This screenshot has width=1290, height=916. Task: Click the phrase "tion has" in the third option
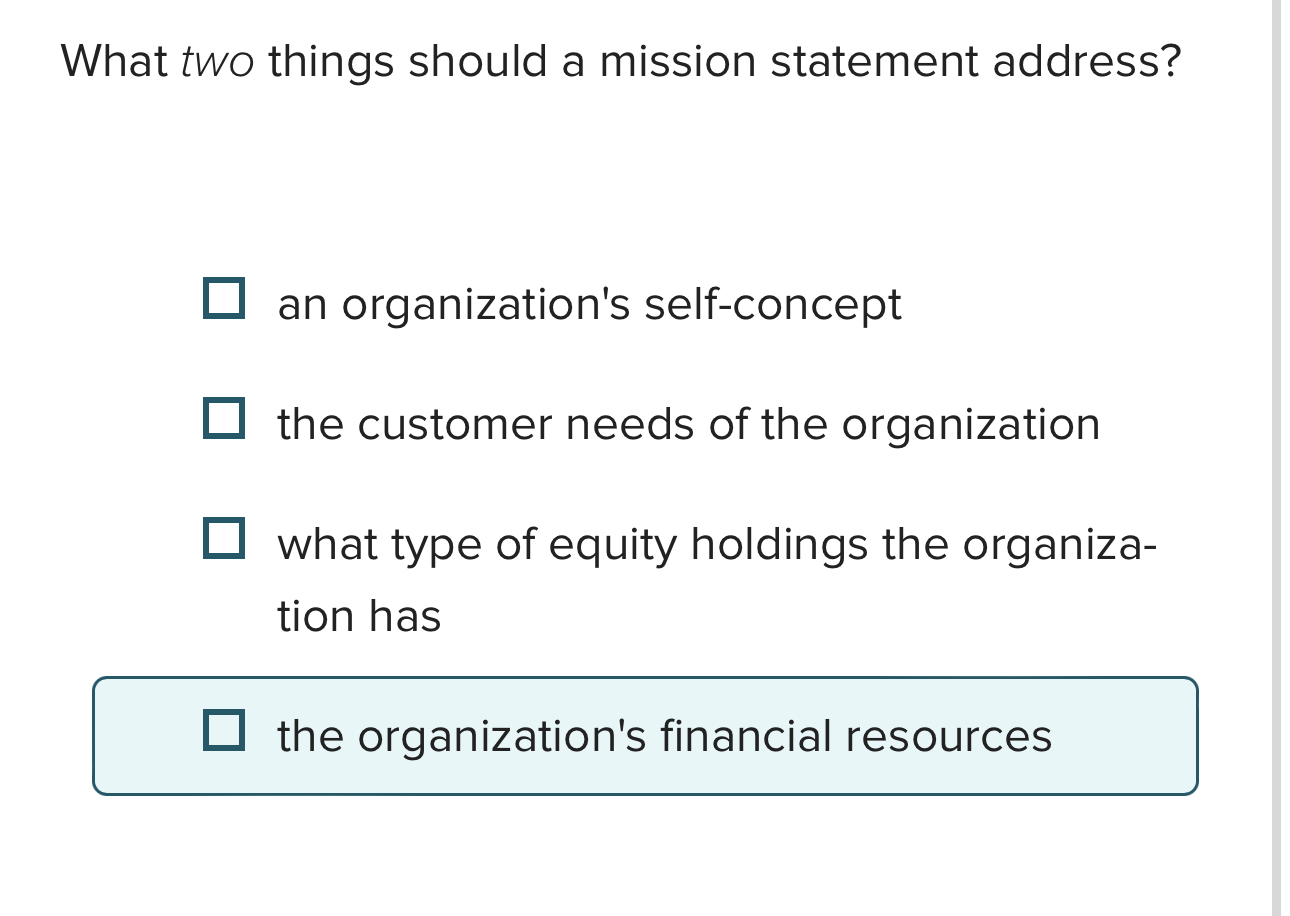(358, 615)
